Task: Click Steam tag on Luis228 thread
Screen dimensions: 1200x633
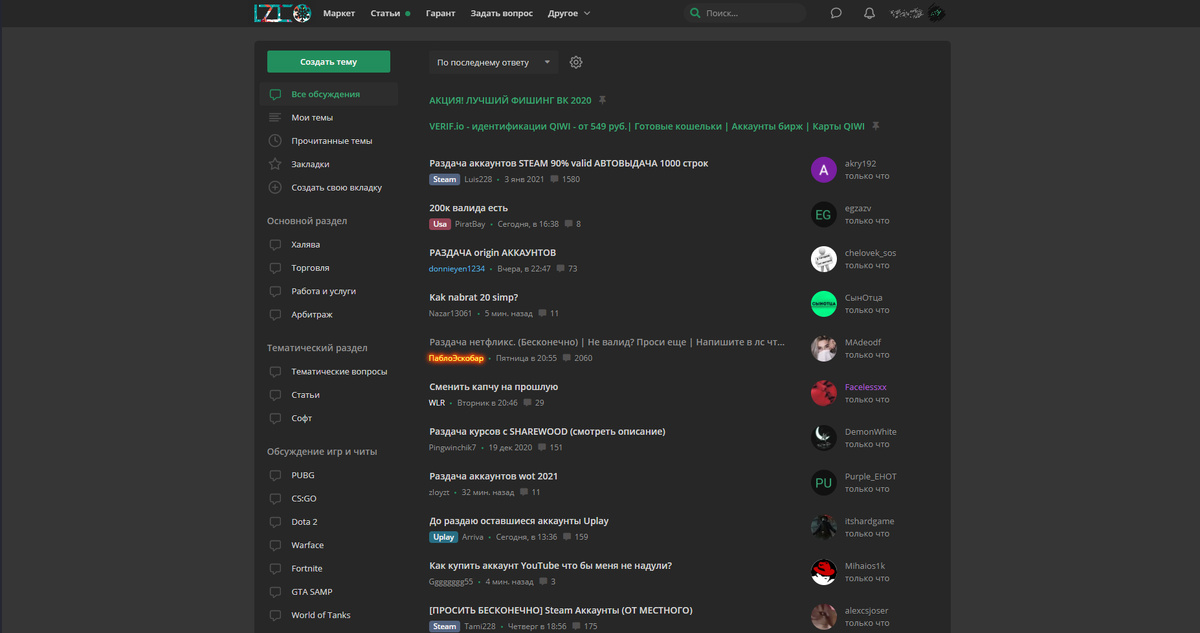Action: (444, 179)
